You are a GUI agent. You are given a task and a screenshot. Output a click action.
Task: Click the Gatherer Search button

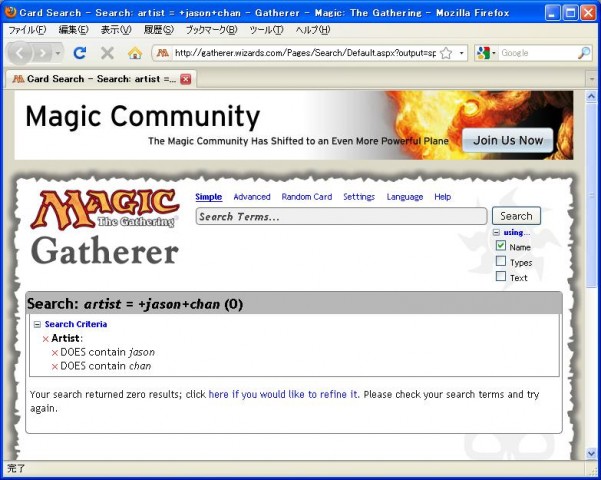coord(516,216)
